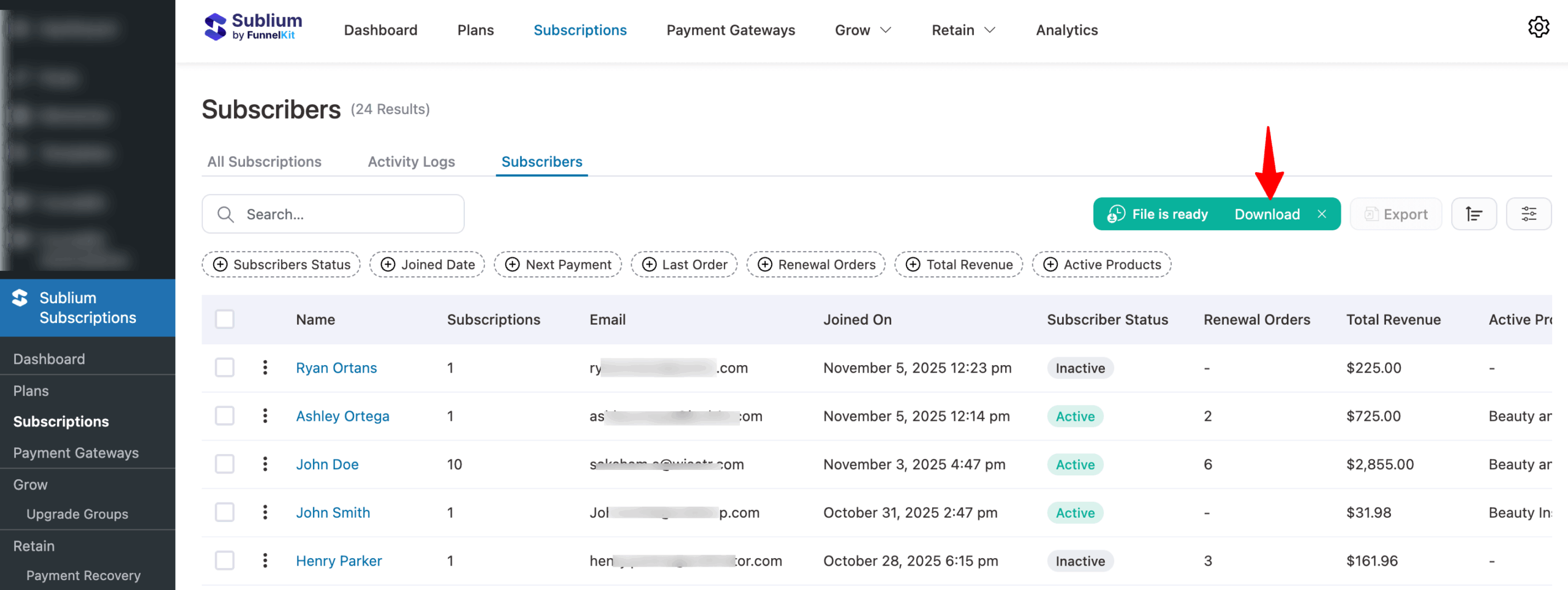Open the three-dot actions menu for Ryan Ortans
Image resolution: width=1568 pixels, height=590 pixels.
point(265,368)
